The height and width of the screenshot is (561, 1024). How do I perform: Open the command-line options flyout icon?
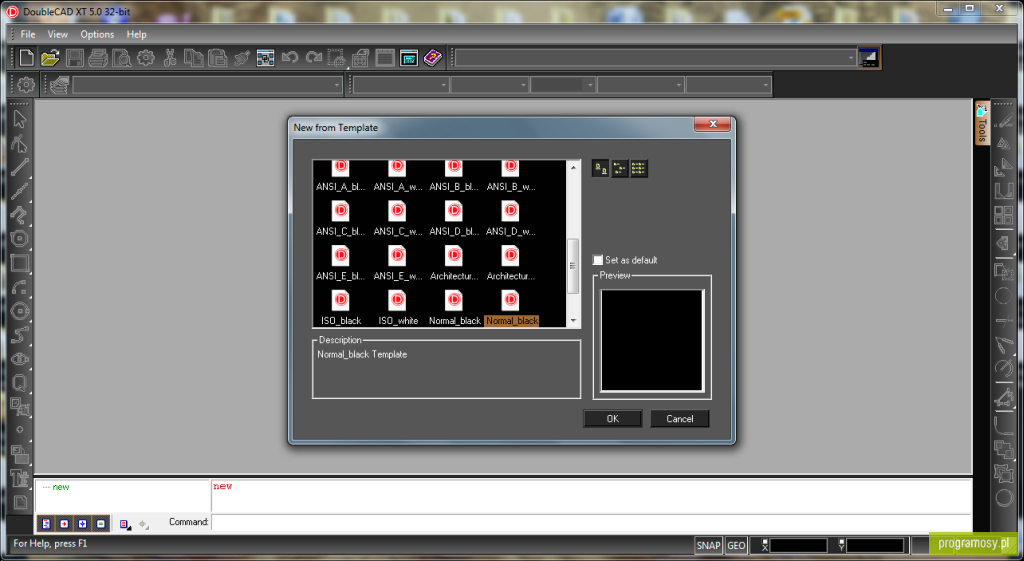click(x=125, y=524)
